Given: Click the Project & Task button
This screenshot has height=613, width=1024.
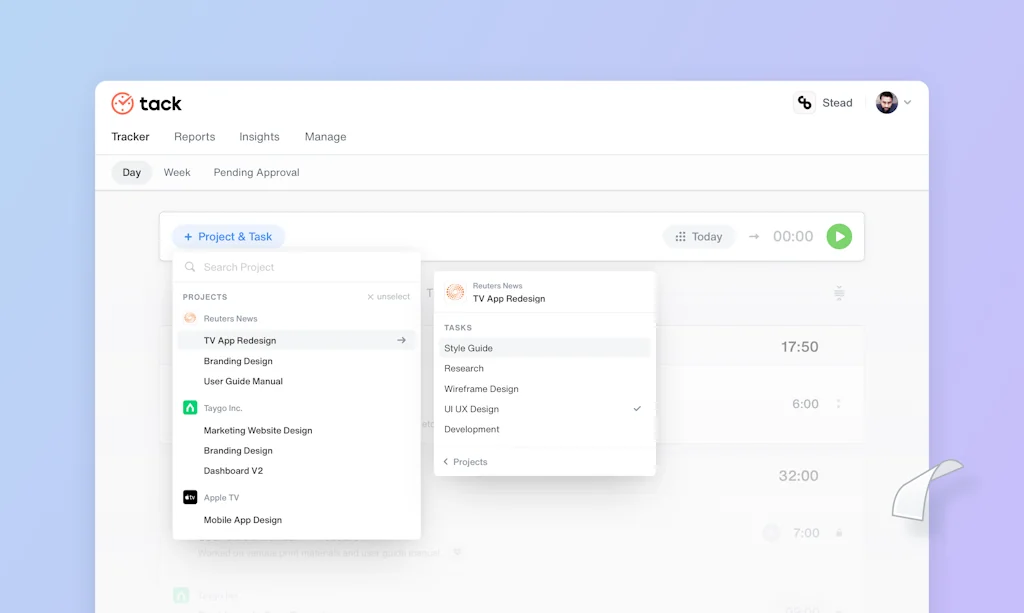Looking at the screenshot, I should point(228,236).
